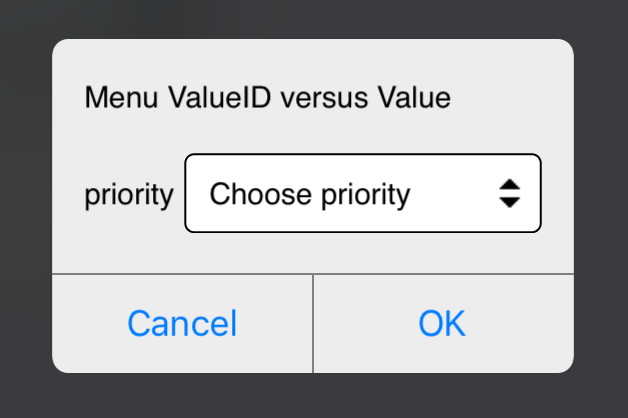Click the "priority" field label
The height and width of the screenshot is (418, 628).
click(x=129, y=194)
